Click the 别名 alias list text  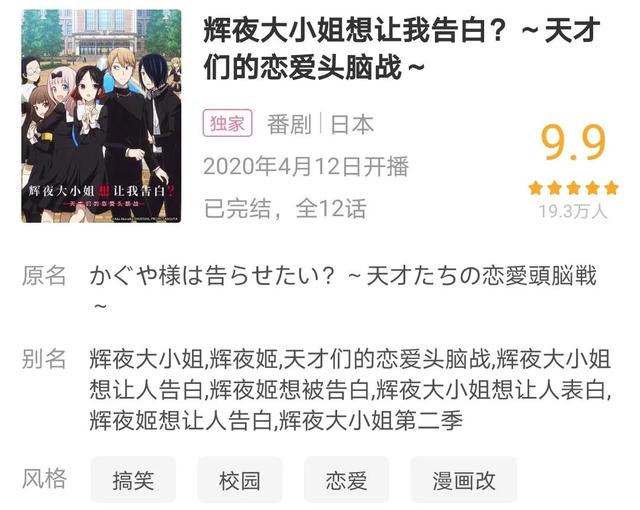[x=350, y=389]
